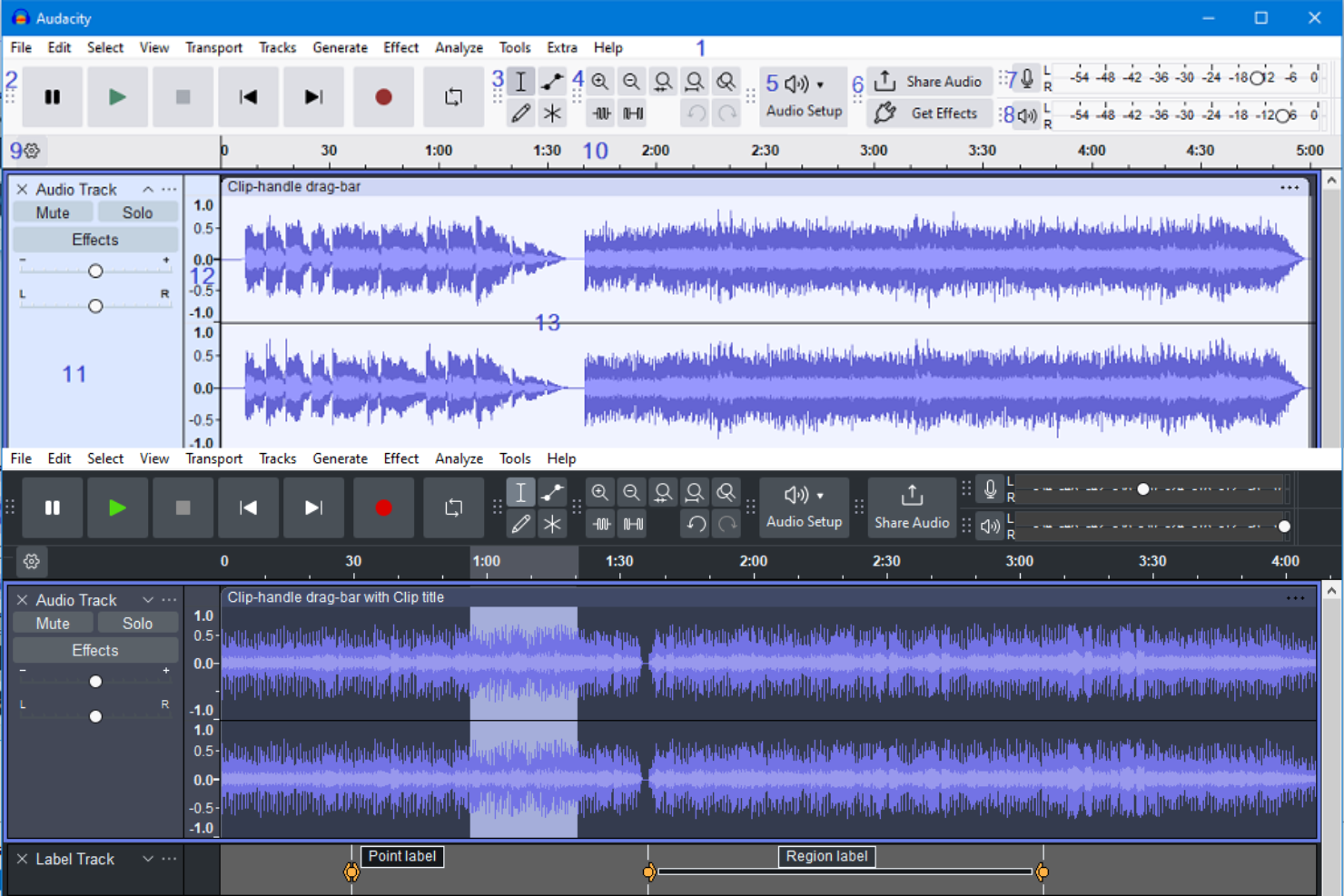This screenshot has width=1344, height=896.
Task: Click the microphone record meter icon, light theme
Action: [x=1027, y=79]
